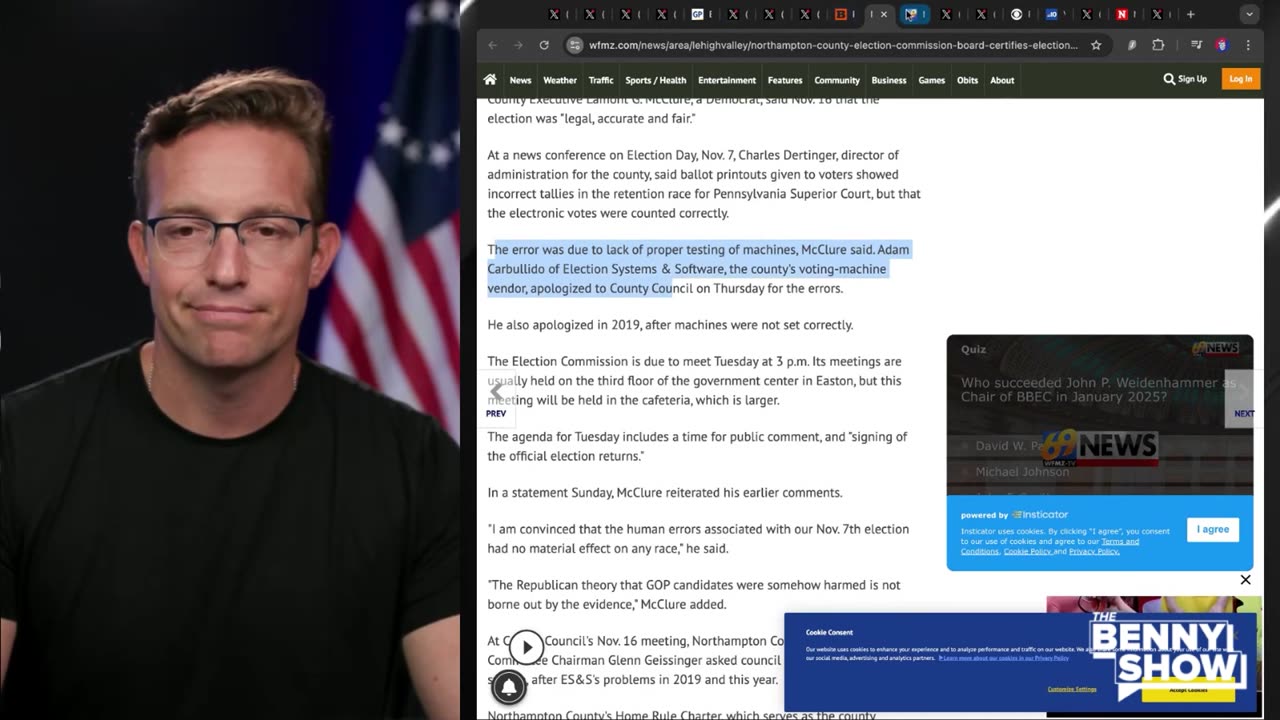This screenshot has height=720, width=1280.
Task: Click the notification bell icon
Action: pos(509,686)
